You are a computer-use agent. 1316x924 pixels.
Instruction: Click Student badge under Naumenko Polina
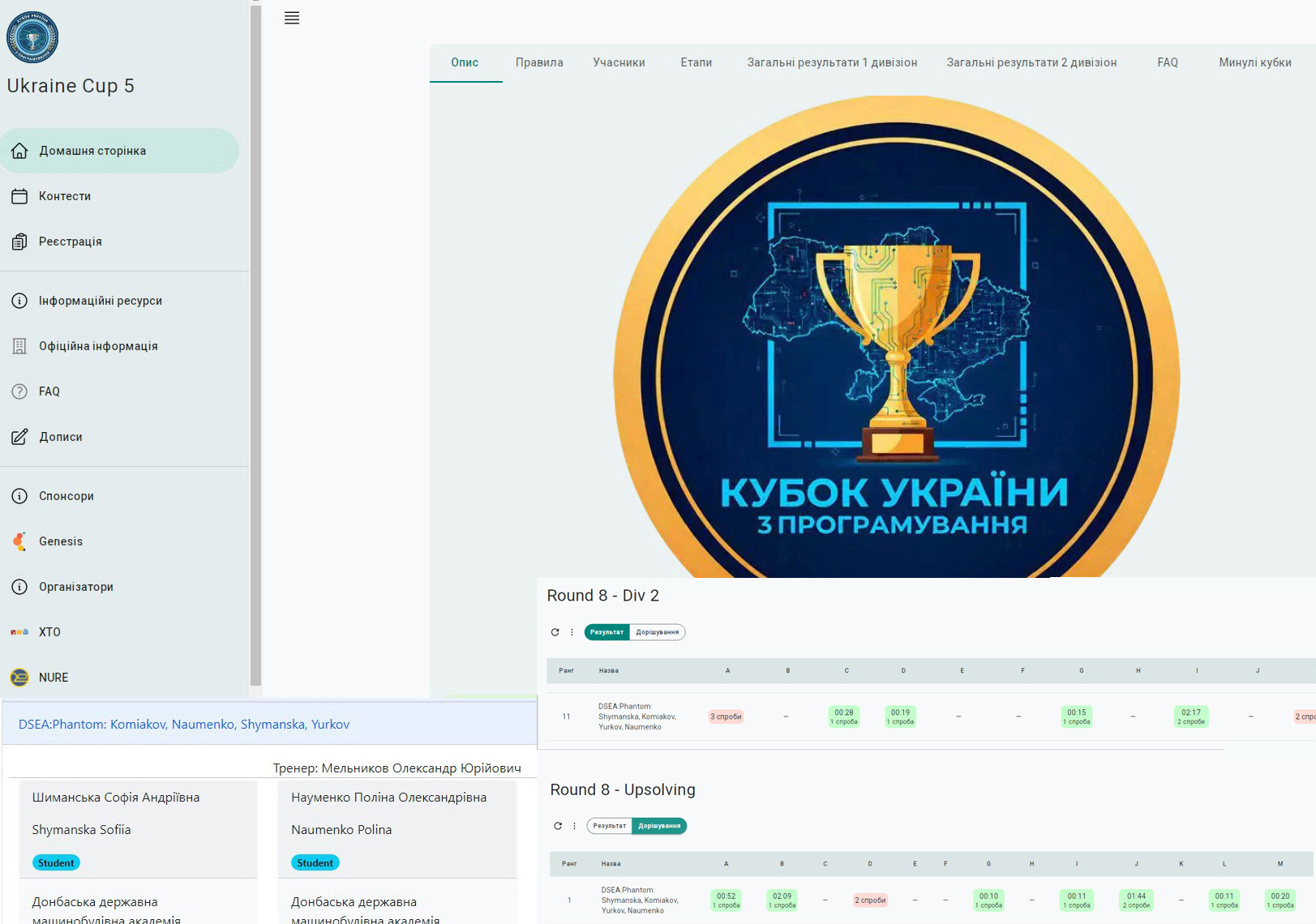coord(315,863)
